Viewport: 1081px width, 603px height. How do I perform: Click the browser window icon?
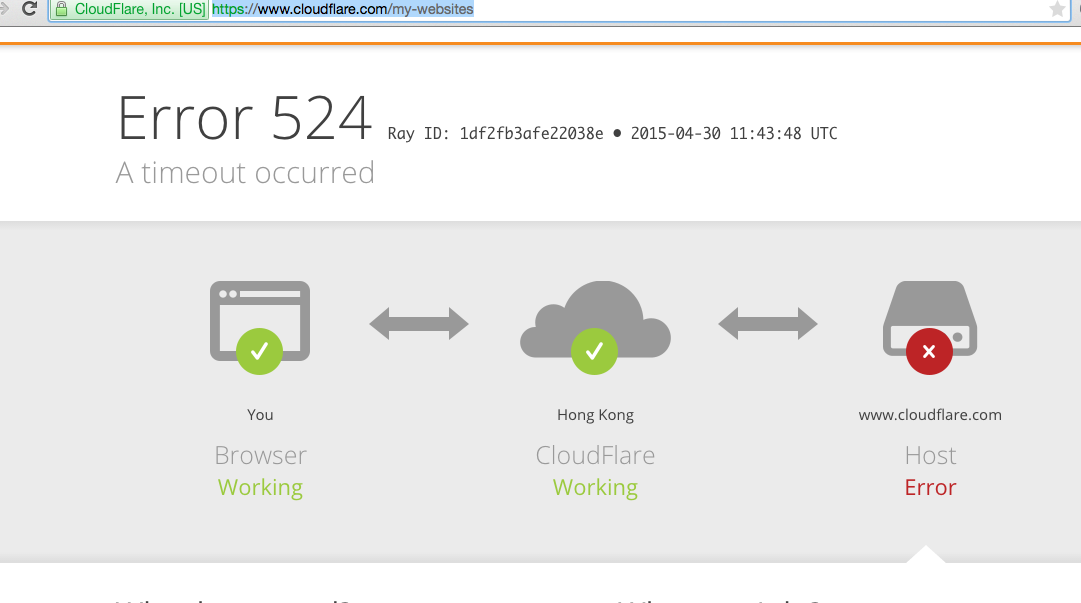[260, 321]
